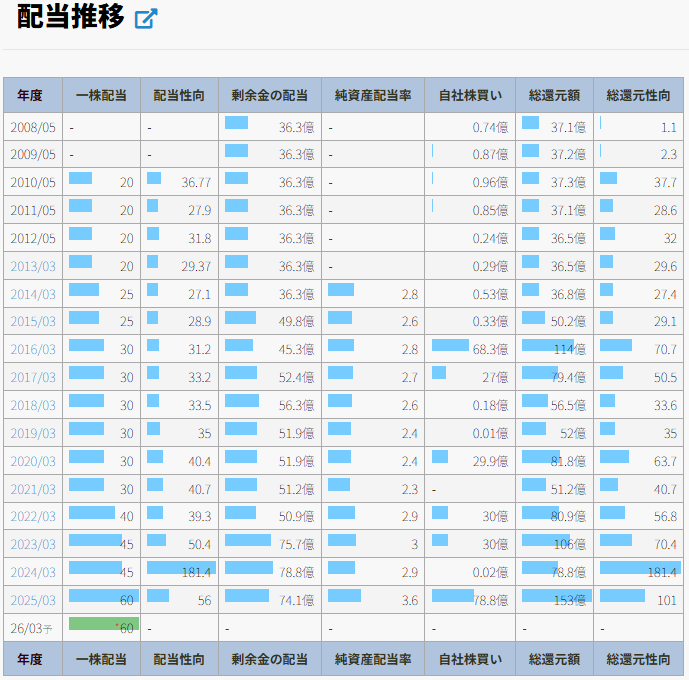This screenshot has width=689, height=680.
Task: Go to the 2025/03 year link
Action: pos(32,601)
